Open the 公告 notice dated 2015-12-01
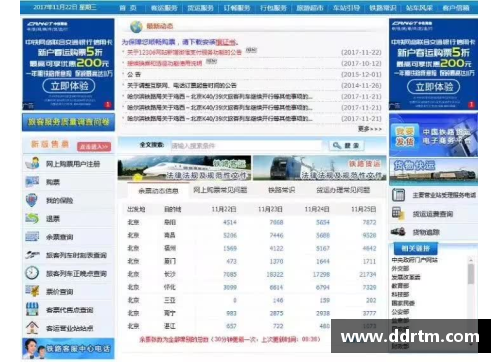 (134, 74)
